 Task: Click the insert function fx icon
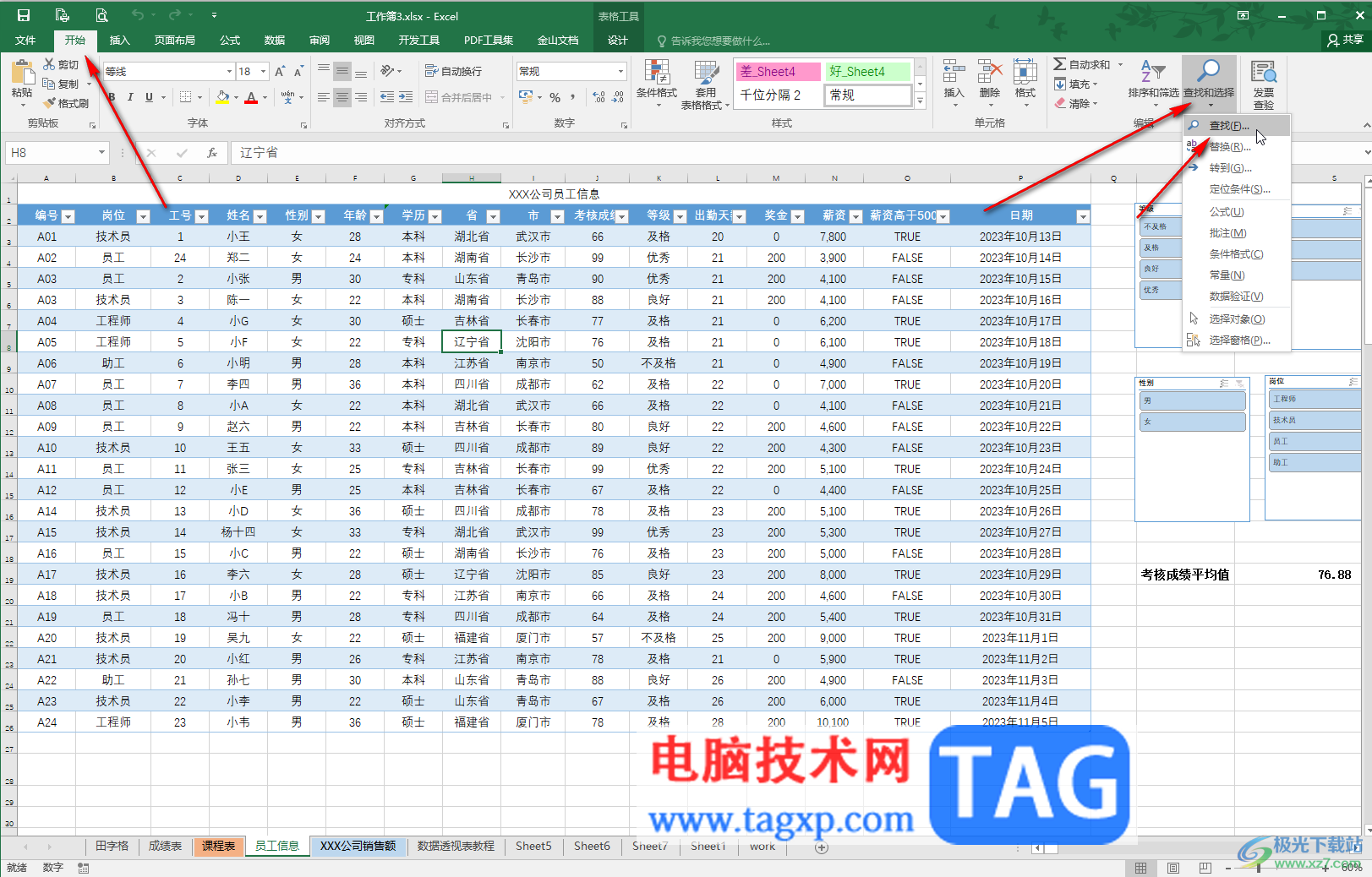coord(212,153)
